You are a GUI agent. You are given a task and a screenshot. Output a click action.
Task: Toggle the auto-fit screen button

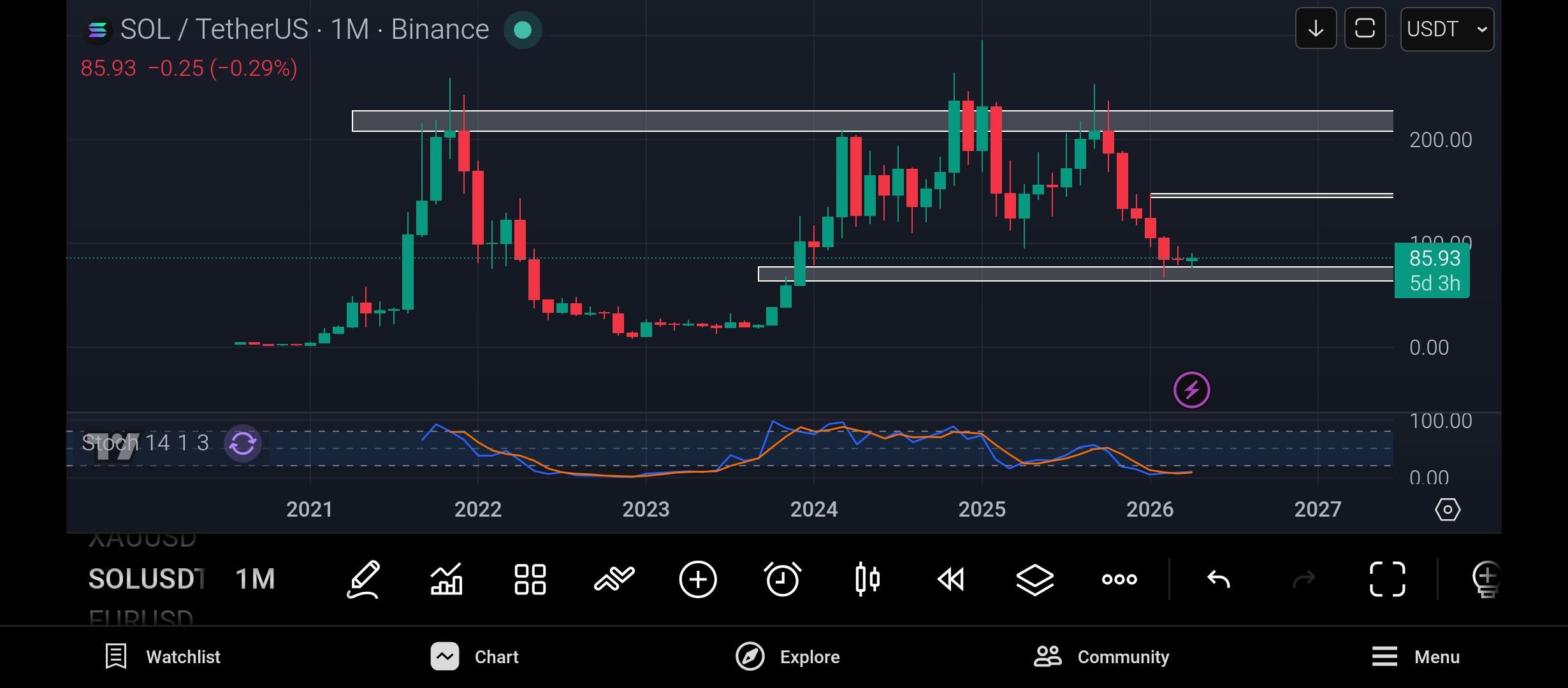(x=1365, y=29)
